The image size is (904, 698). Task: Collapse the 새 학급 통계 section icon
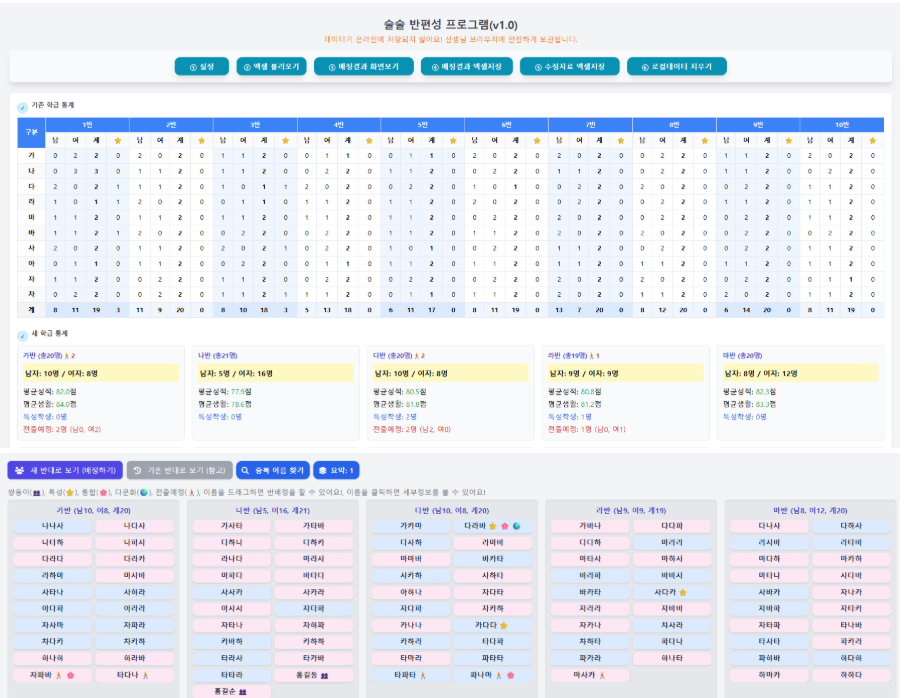(23, 336)
